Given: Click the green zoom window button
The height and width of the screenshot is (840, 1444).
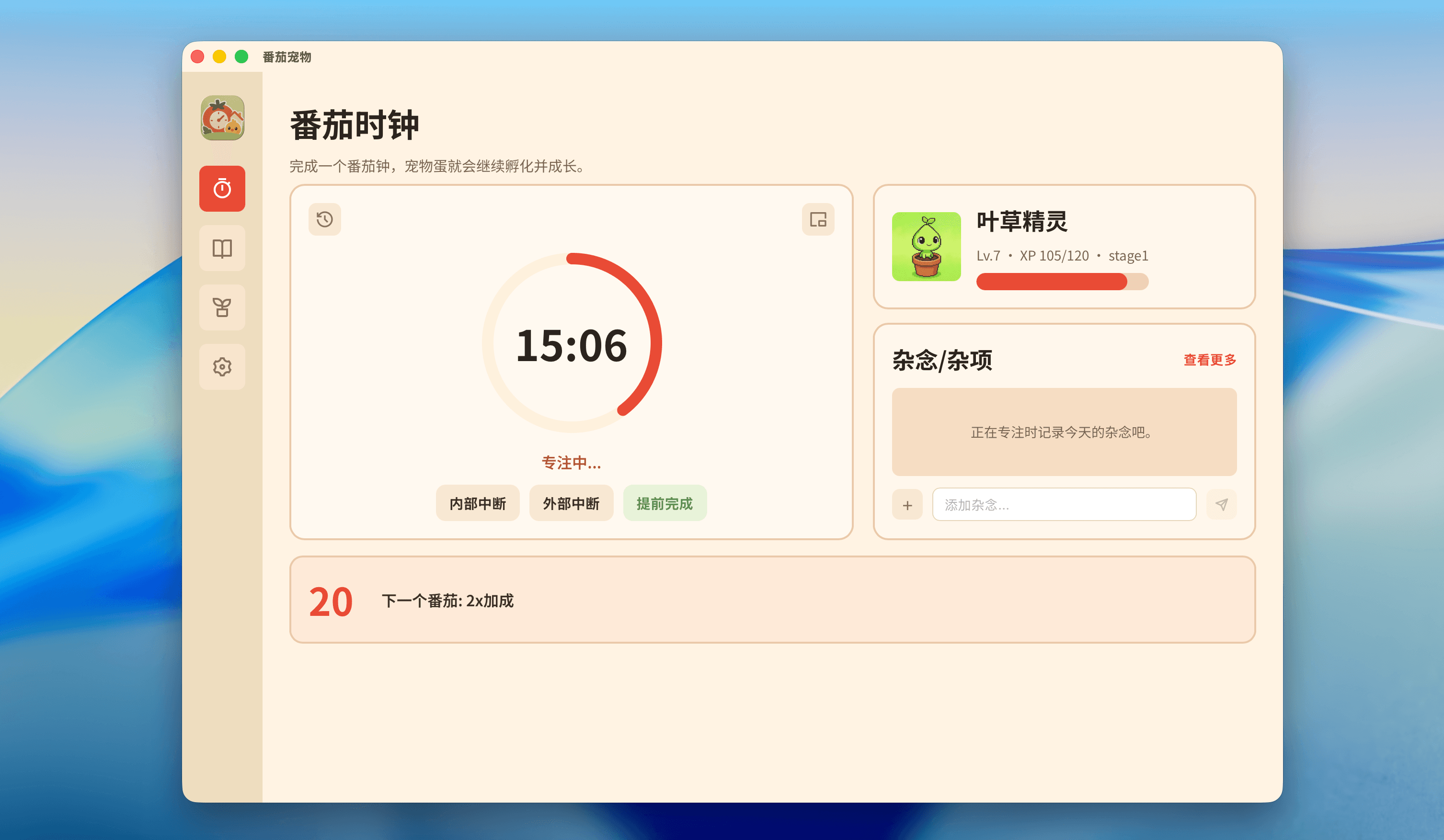Looking at the screenshot, I should pyautogui.click(x=241, y=57).
